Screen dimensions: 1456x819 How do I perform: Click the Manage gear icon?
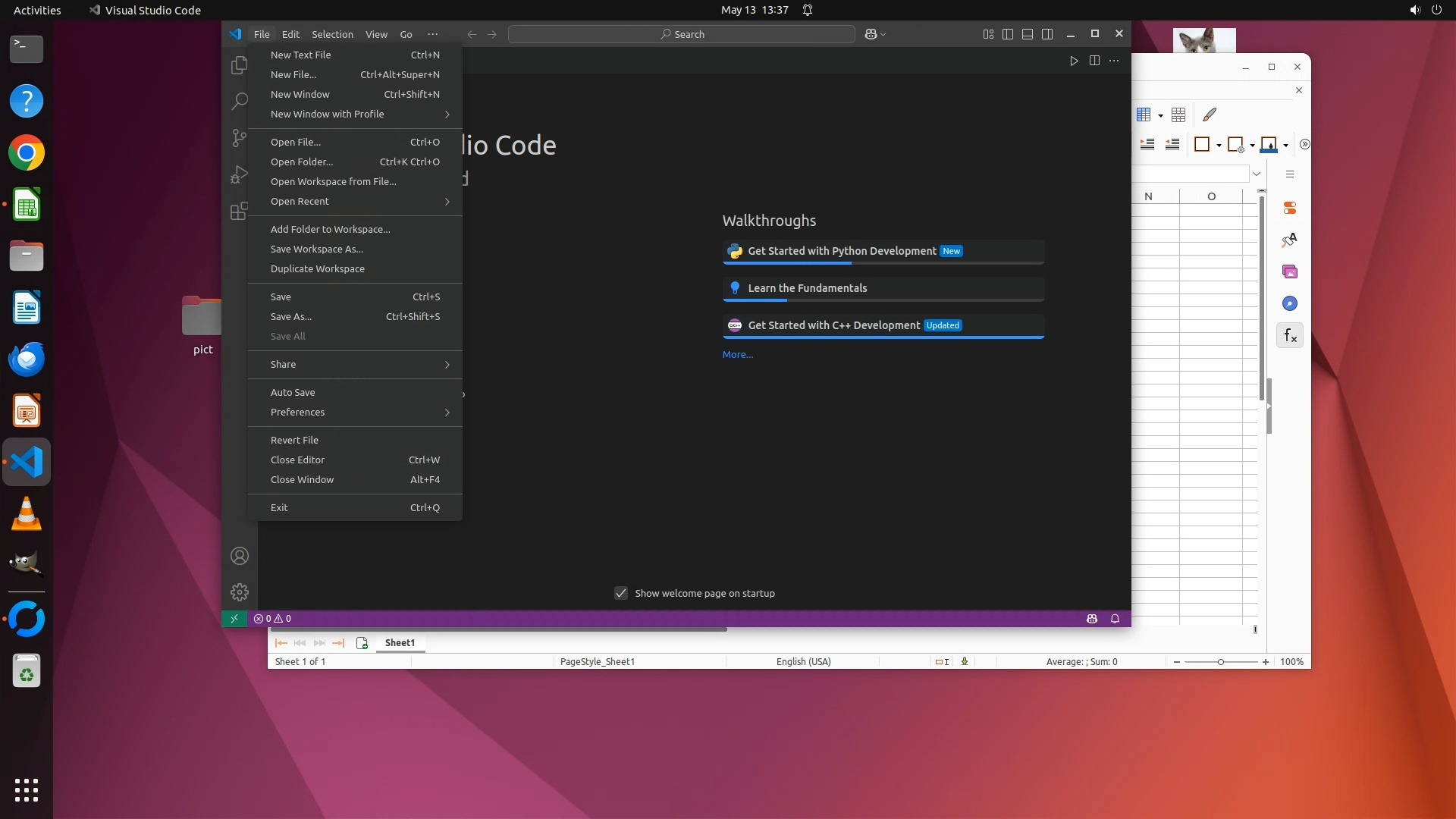tap(239, 592)
